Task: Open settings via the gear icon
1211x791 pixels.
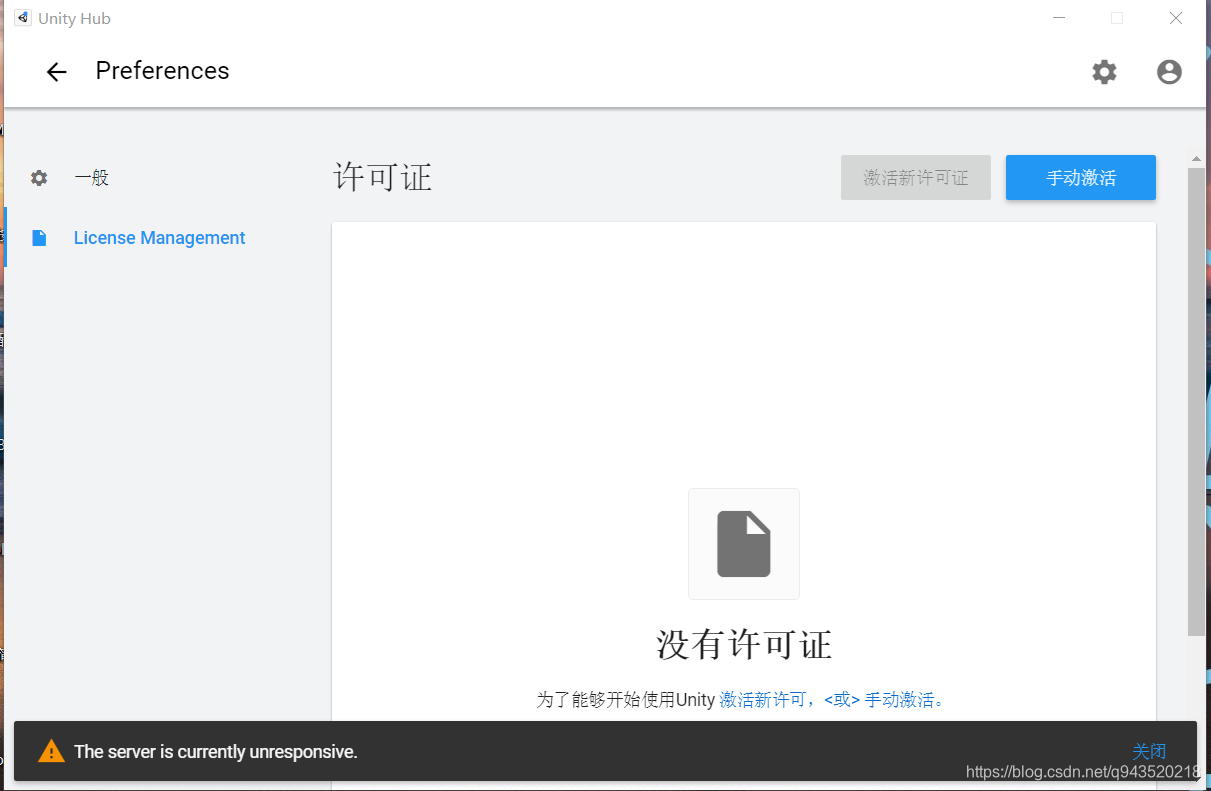Action: [x=1104, y=72]
